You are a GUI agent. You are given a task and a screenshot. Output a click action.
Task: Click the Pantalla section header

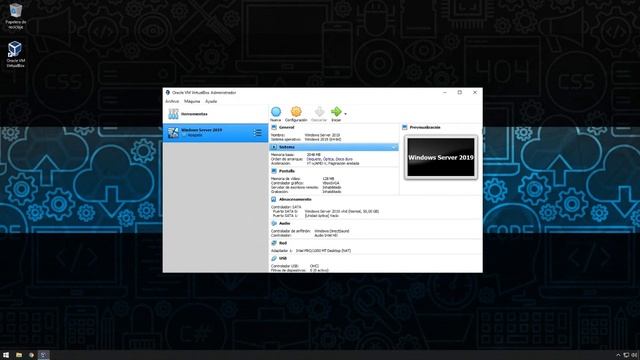click(287, 171)
